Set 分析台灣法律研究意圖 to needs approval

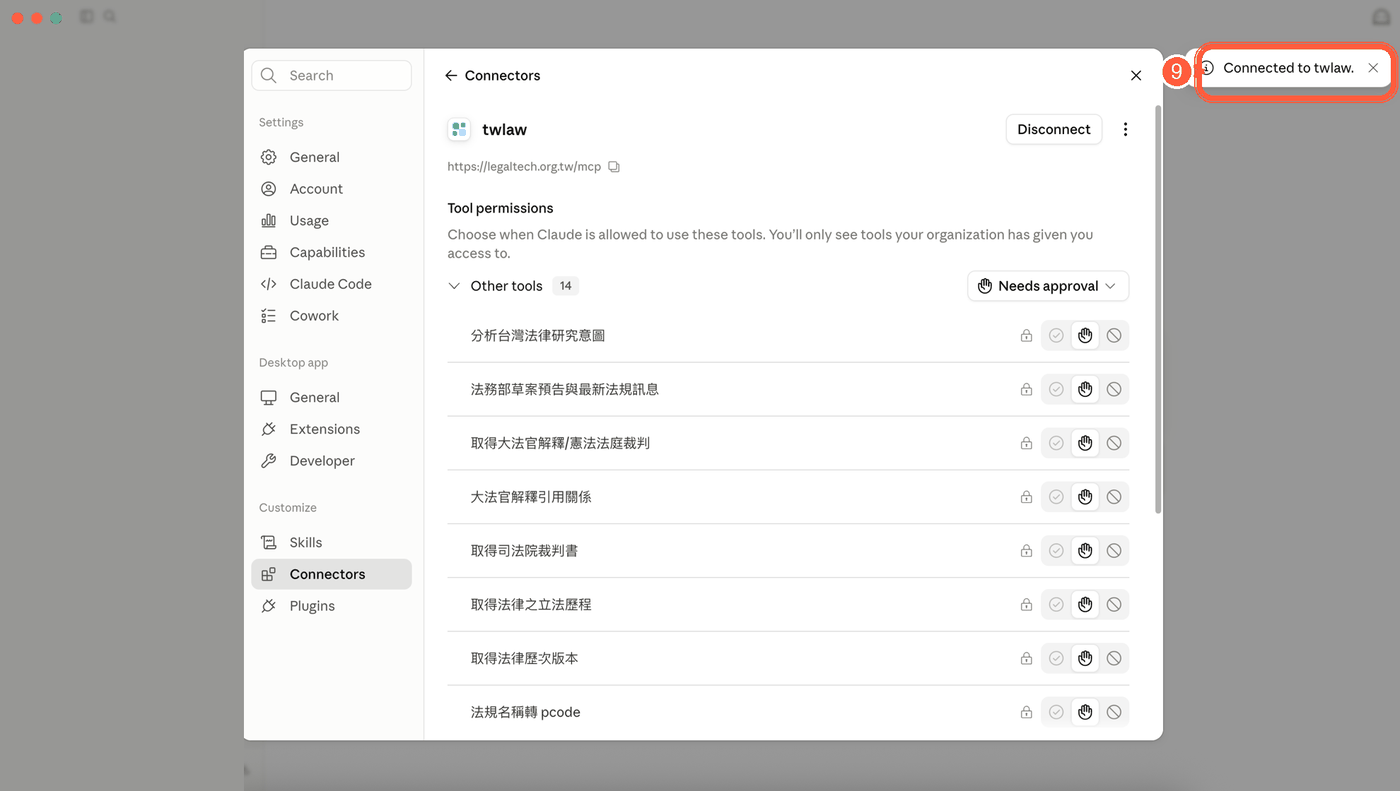point(1085,336)
